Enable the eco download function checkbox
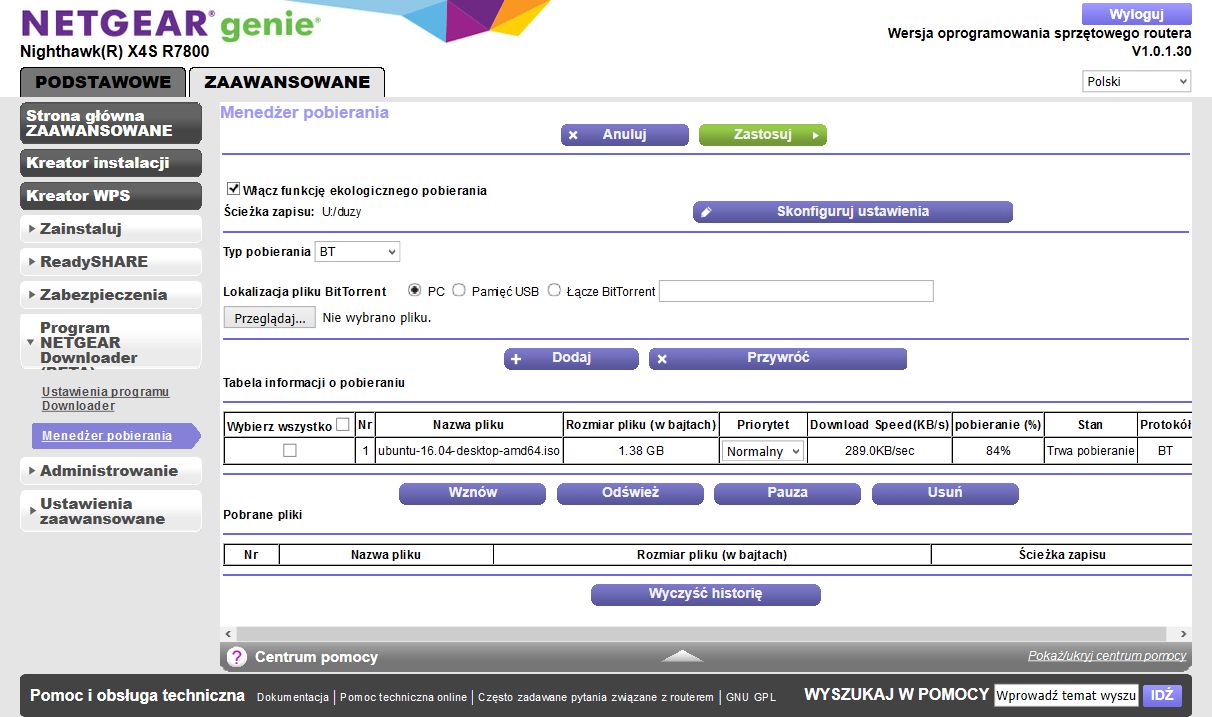Screen dimensions: 1212x717 click(x=234, y=188)
